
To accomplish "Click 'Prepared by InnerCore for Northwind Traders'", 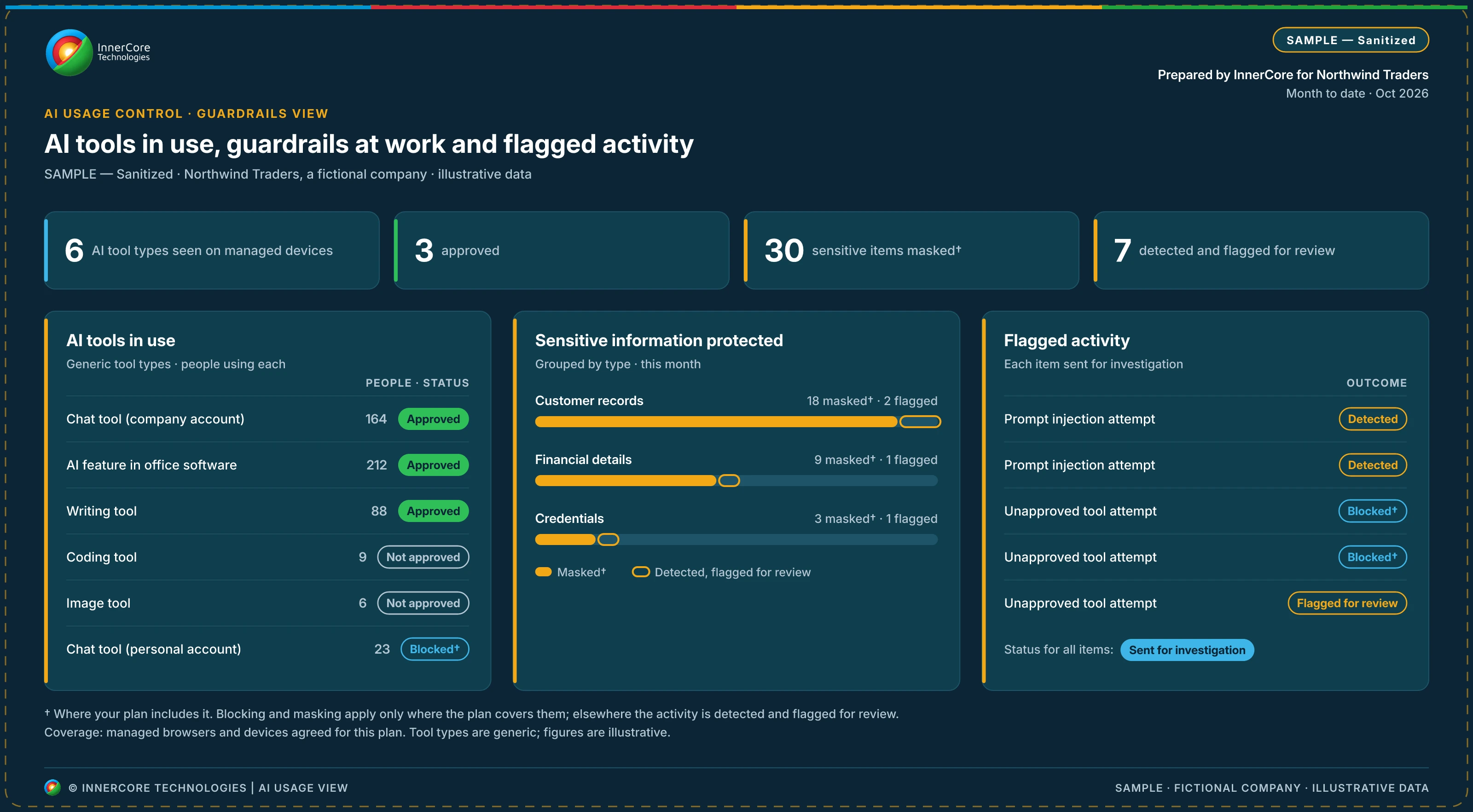I will coord(1293,75).
